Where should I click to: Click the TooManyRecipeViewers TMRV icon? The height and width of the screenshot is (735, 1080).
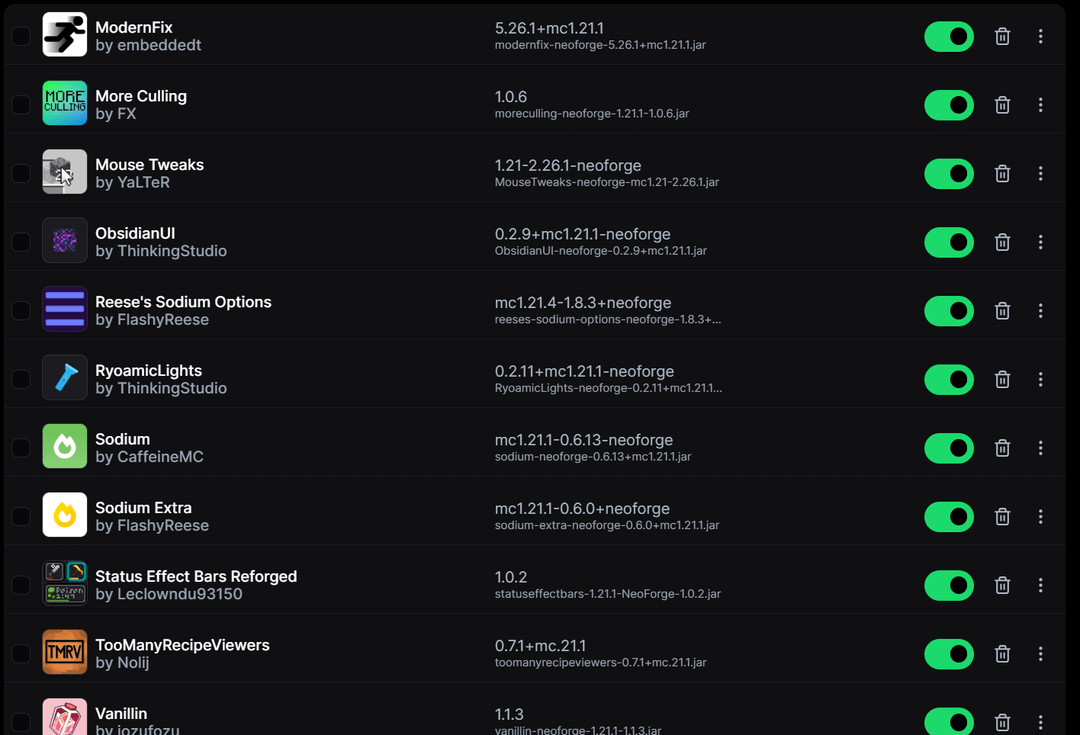point(65,653)
